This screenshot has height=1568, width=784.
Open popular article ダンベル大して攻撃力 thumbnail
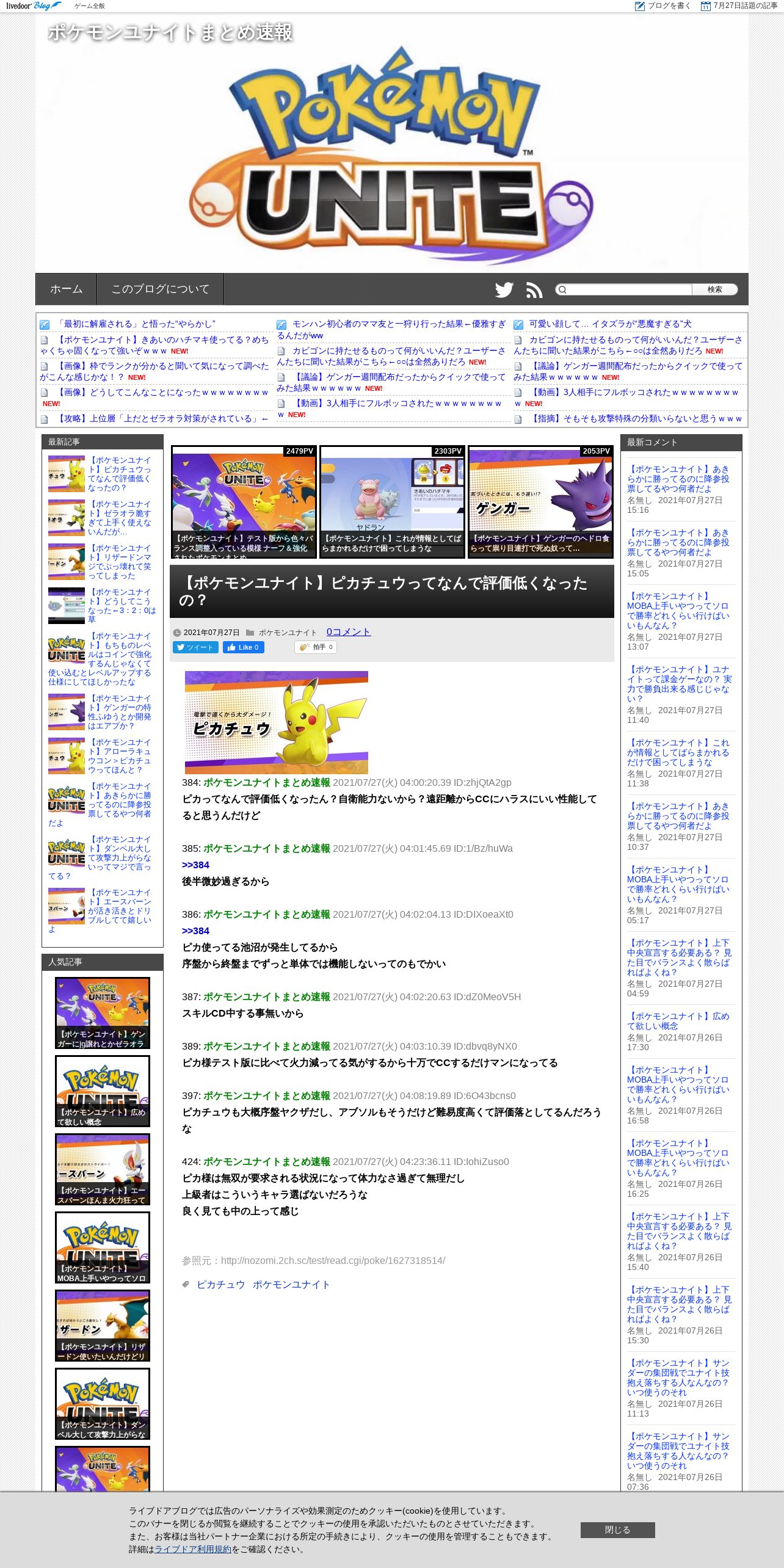(x=103, y=1404)
